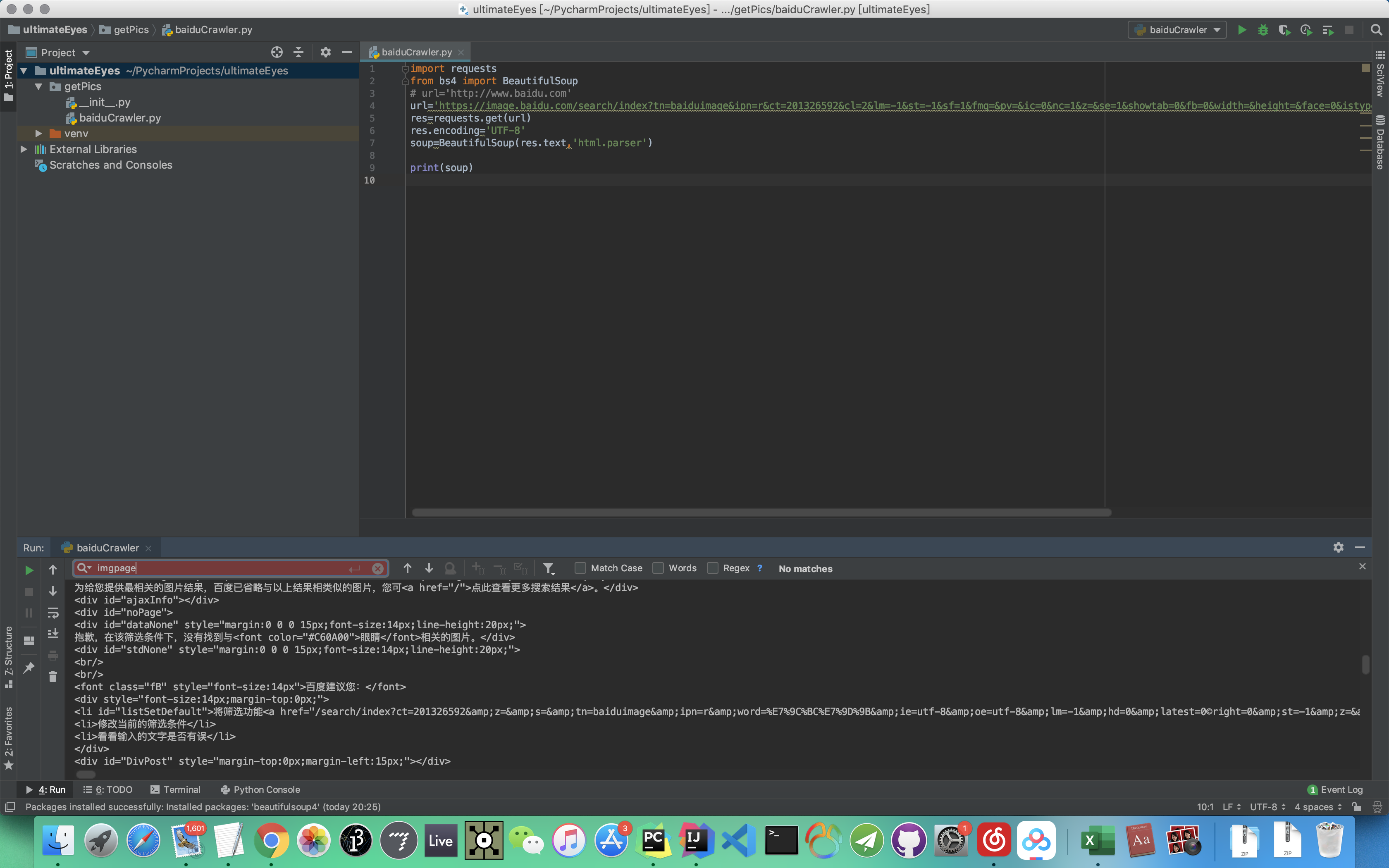Collapse ultimateEyes project root
The width and height of the screenshot is (1389, 868).
point(24,71)
